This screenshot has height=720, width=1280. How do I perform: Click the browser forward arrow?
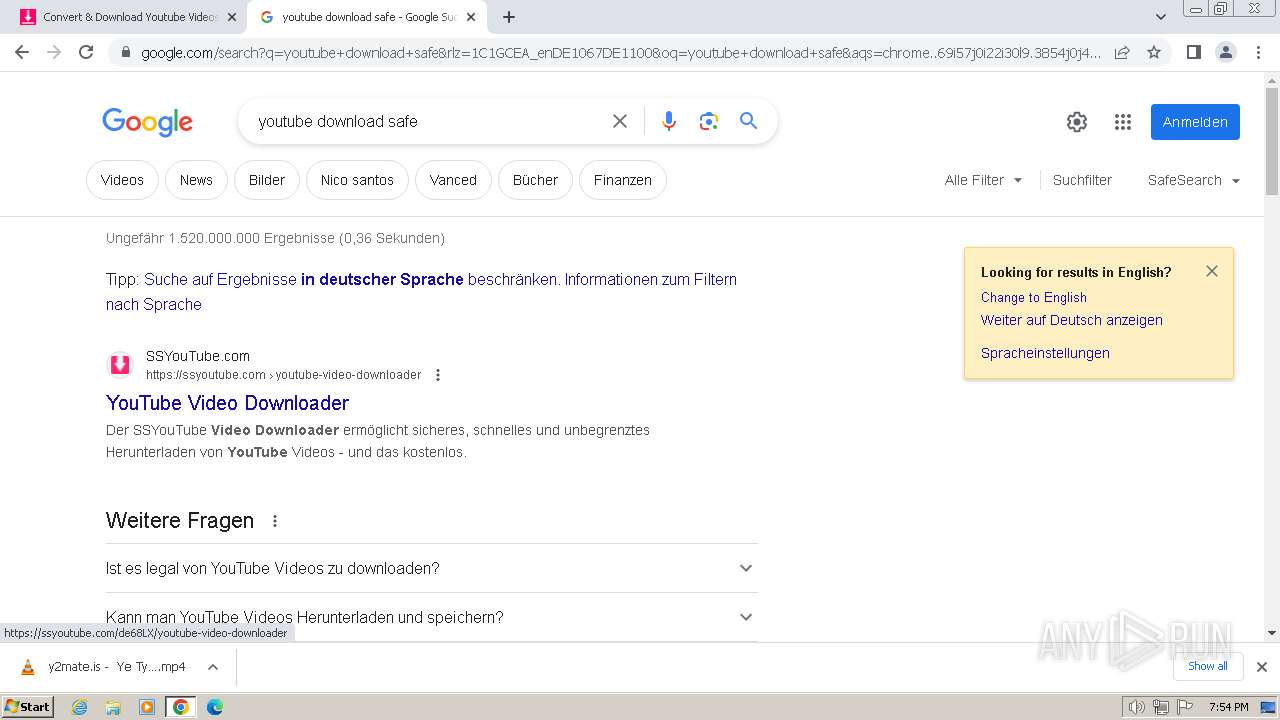(54, 52)
